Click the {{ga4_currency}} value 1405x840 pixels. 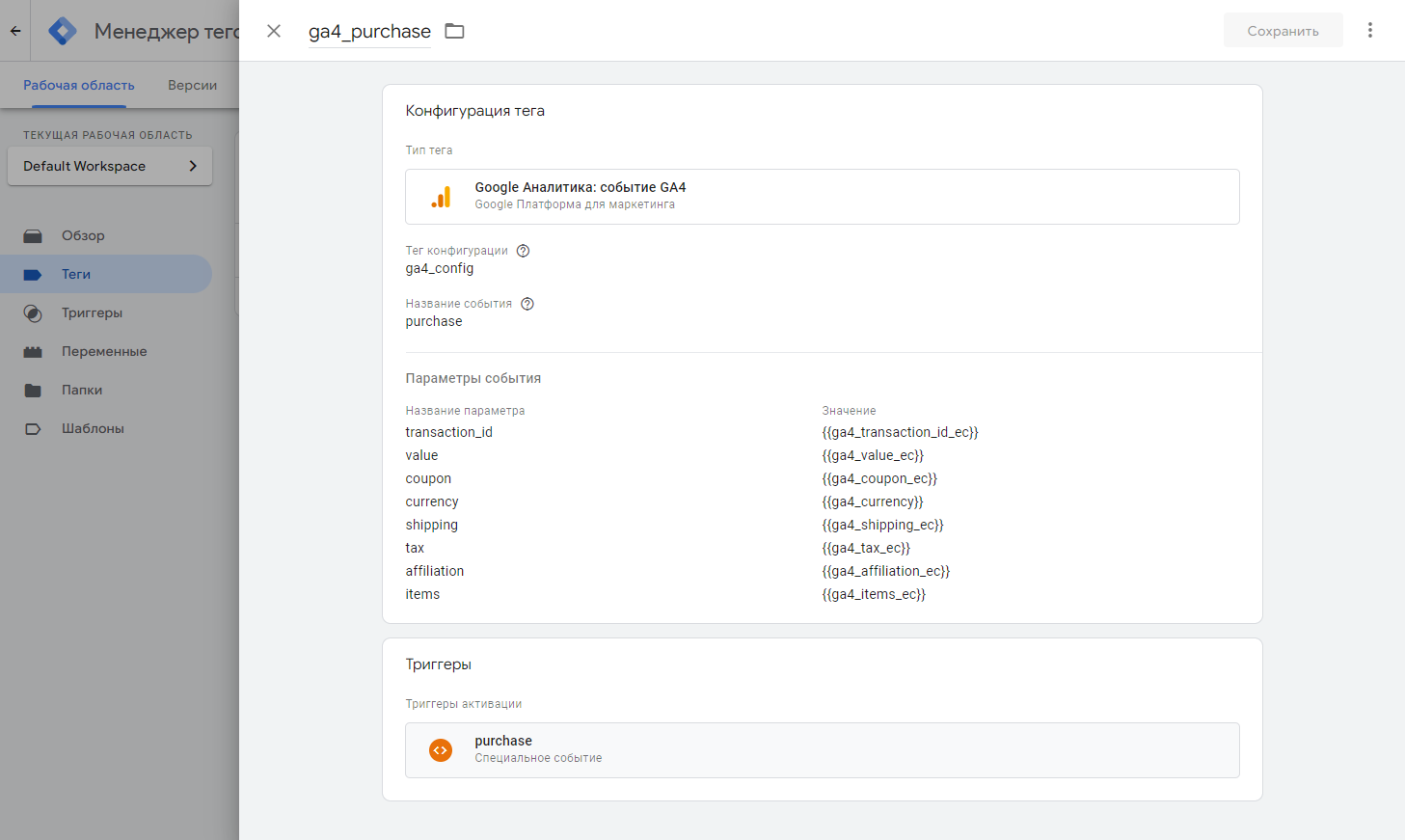click(x=873, y=501)
